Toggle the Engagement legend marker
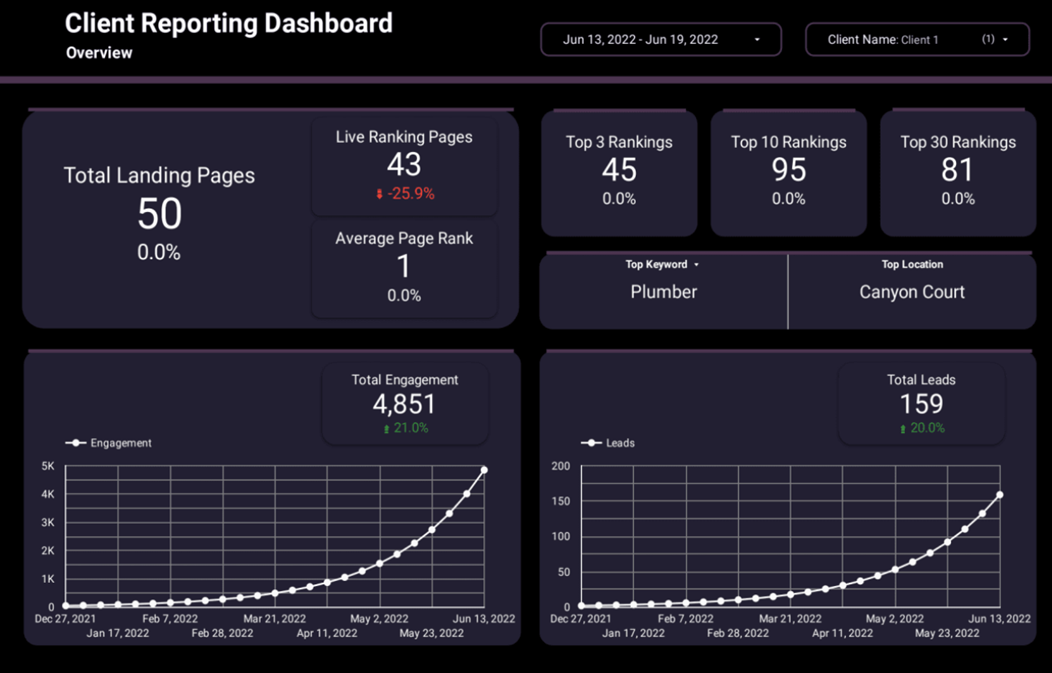The height and width of the screenshot is (673, 1052). point(76,443)
